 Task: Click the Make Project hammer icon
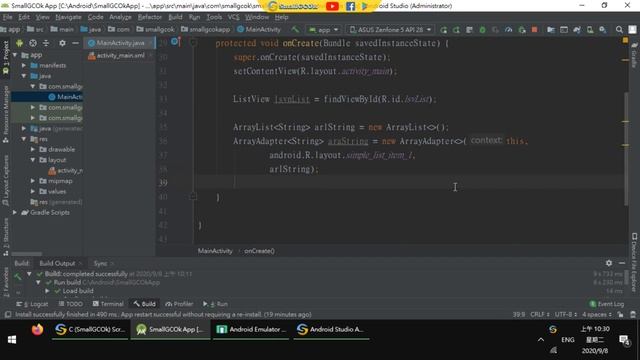pyautogui.click(x=295, y=29)
